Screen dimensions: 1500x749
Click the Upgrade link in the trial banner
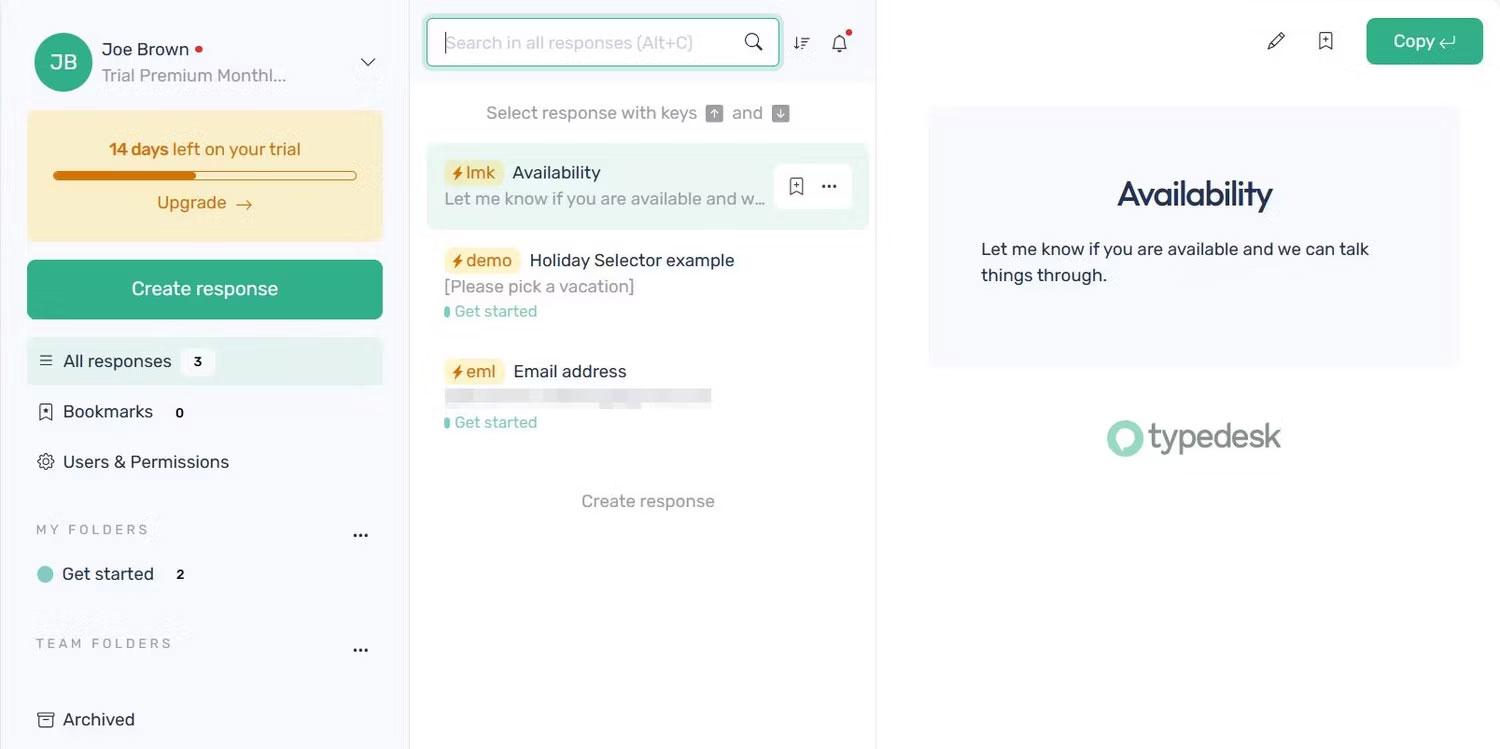(x=204, y=202)
